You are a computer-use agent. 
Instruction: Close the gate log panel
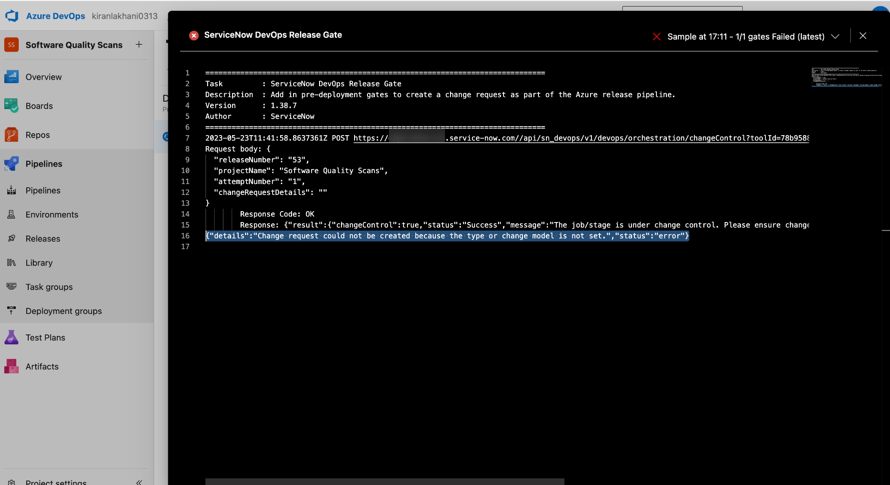(x=863, y=36)
